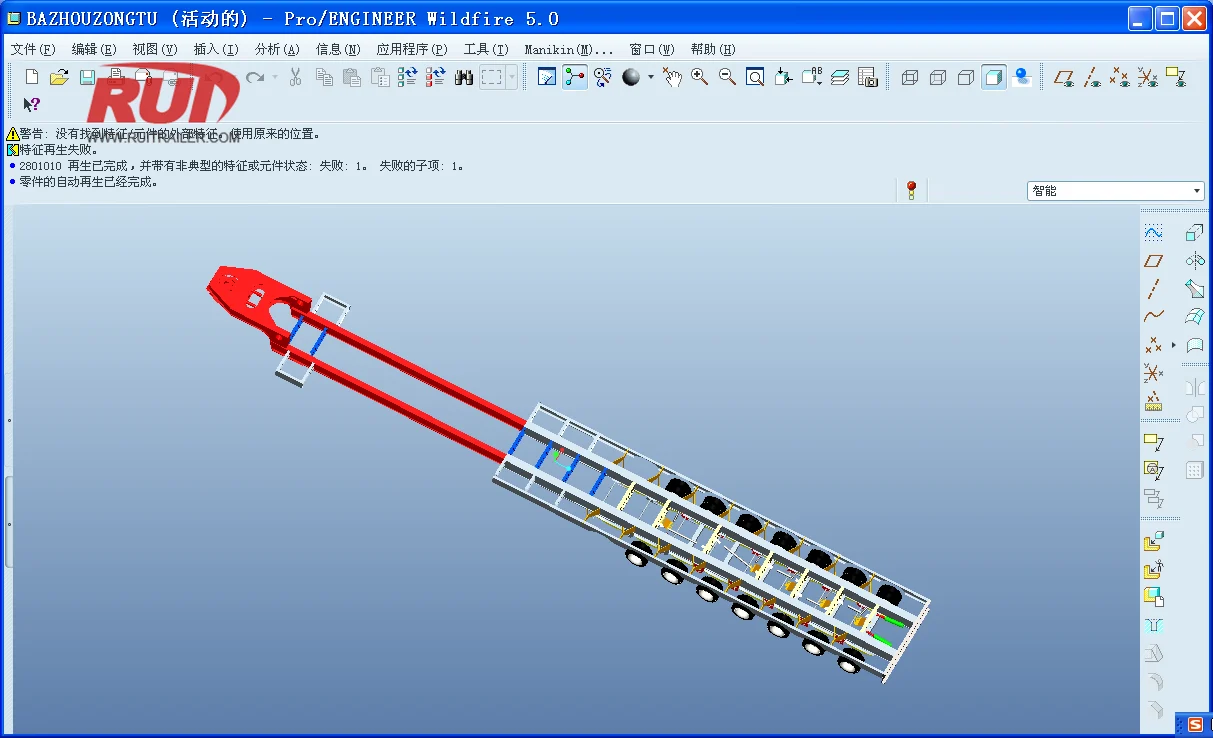The height and width of the screenshot is (738, 1213).
Task: Click the What's This help pointer
Action: click(32, 104)
